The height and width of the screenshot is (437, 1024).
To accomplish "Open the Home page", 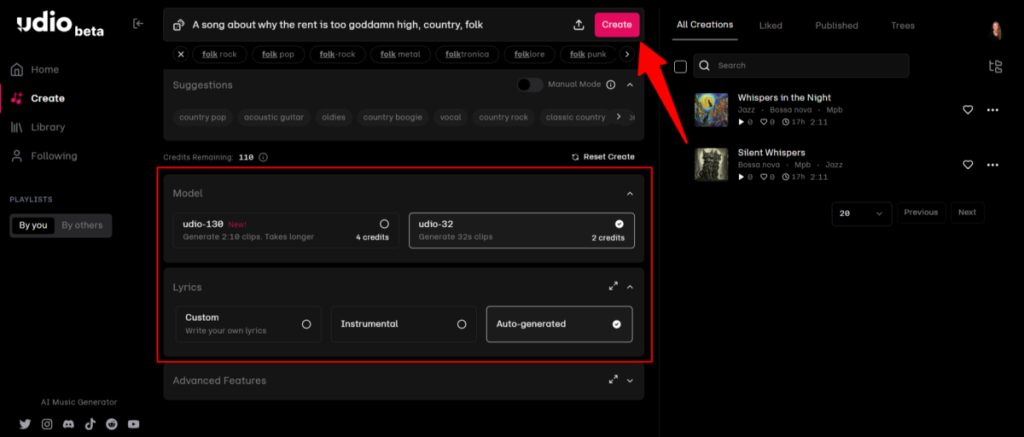I will point(35,69).
